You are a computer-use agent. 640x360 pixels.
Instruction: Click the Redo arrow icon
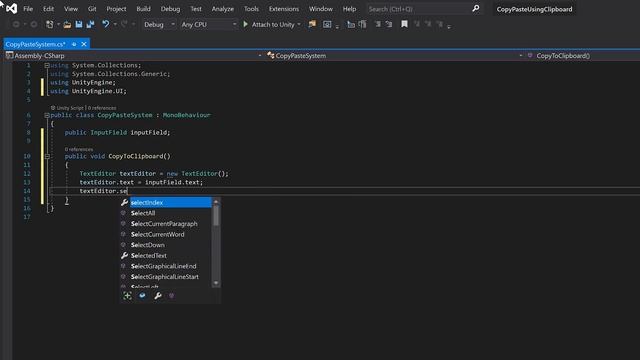click(x=124, y=24)
